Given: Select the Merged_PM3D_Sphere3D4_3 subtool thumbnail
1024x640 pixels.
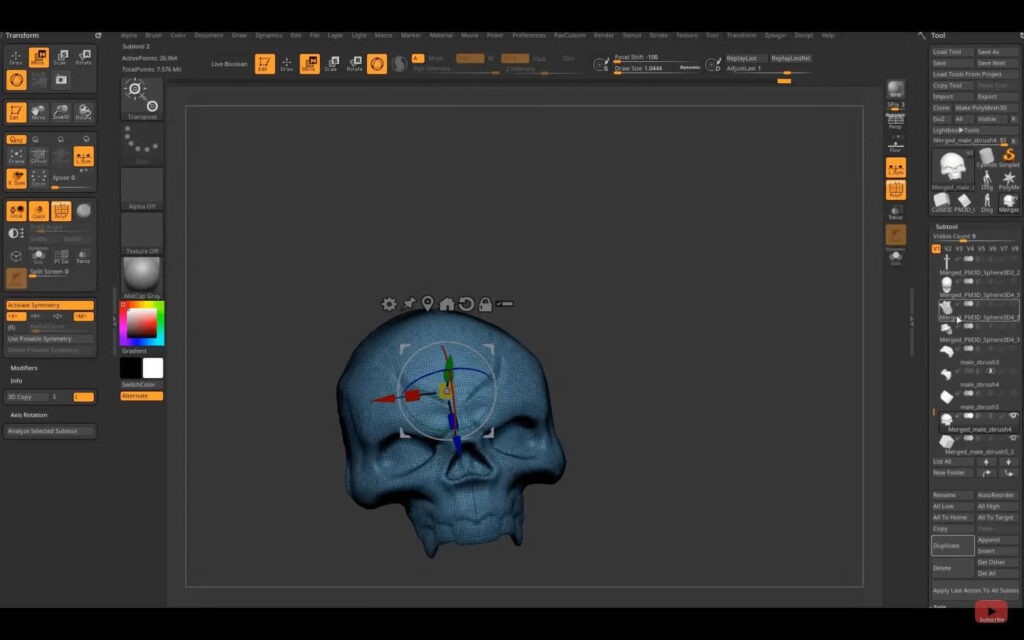Looking at the screenshot, I should click(x=946, y=283).
